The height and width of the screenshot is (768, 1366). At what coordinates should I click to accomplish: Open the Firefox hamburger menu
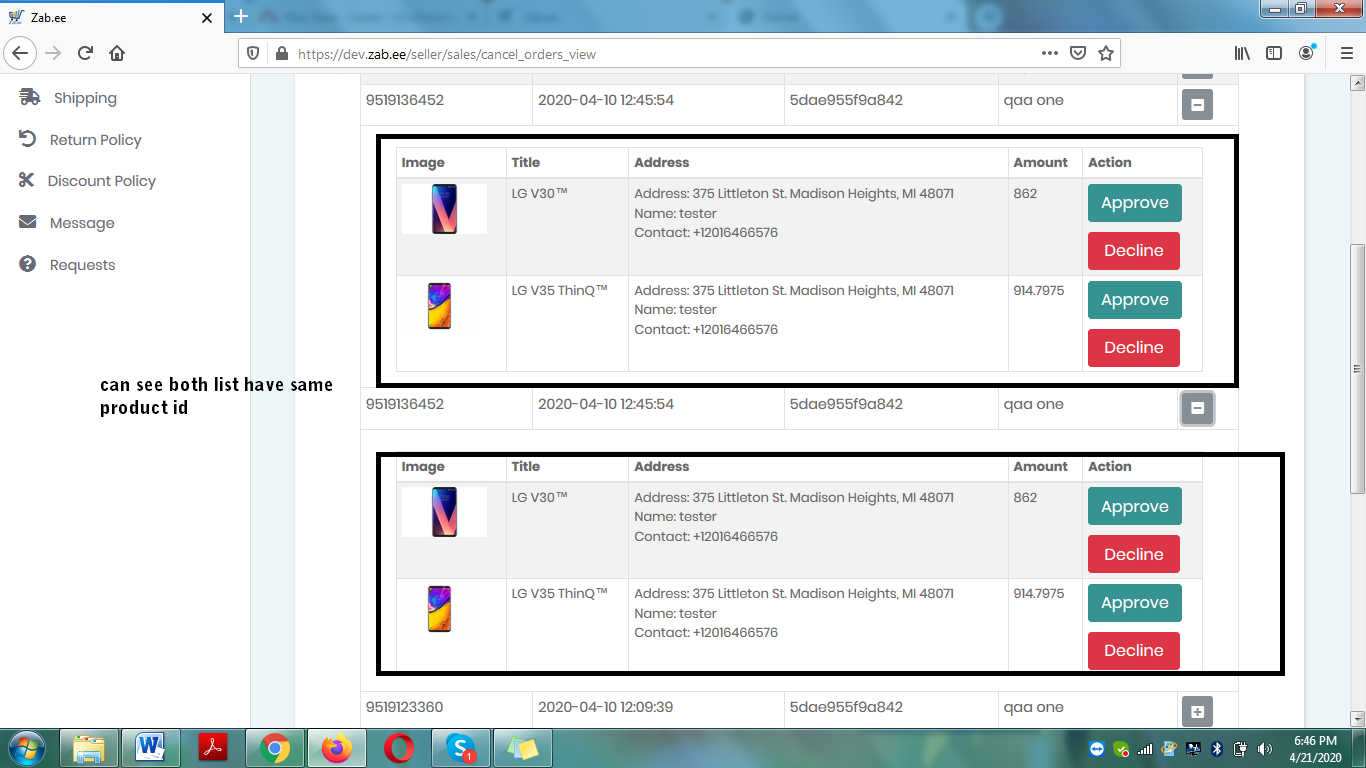click(x=1347, y=53)
